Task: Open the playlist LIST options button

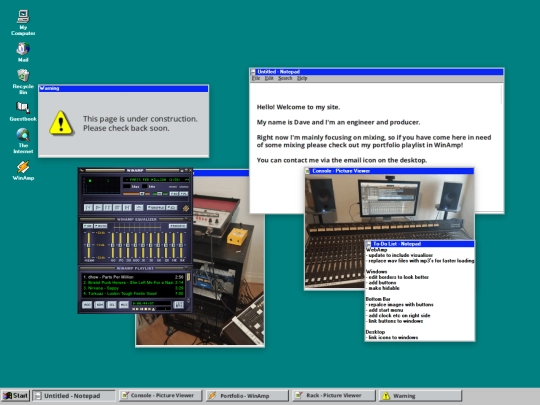Action: 178,304
